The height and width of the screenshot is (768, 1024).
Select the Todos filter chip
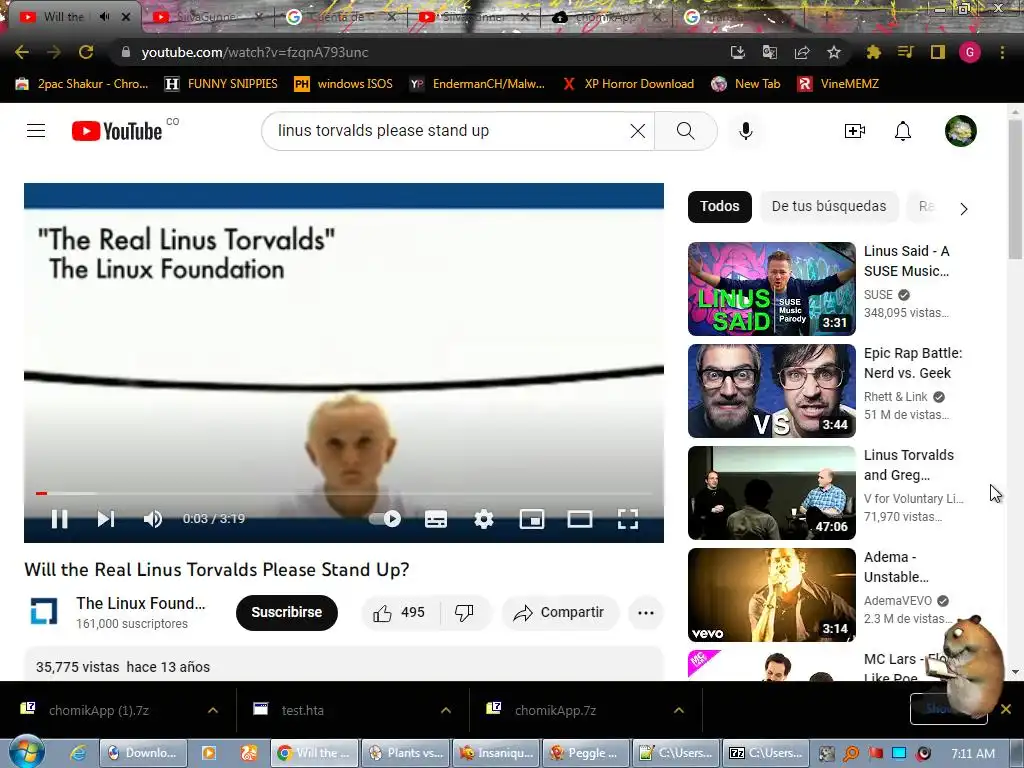[x=720, y=206]
